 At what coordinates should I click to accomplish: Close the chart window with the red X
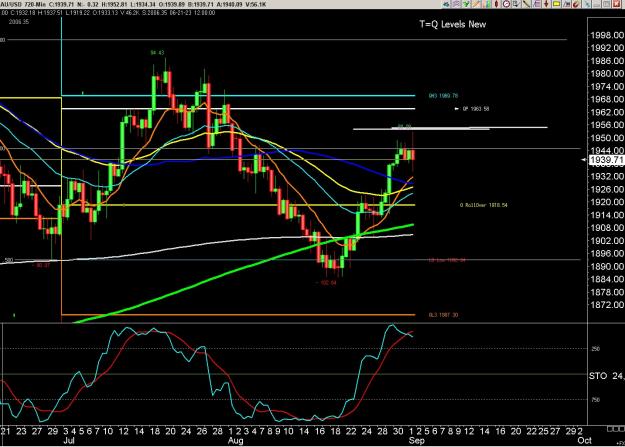615,4
